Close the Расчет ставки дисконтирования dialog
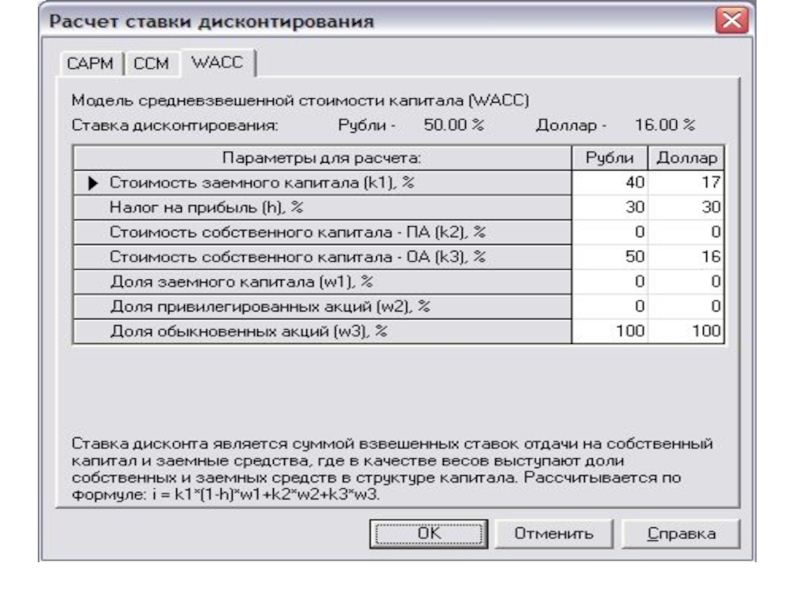Image resolution: width=800 pixels, height=600 pixels. point(732,20)
